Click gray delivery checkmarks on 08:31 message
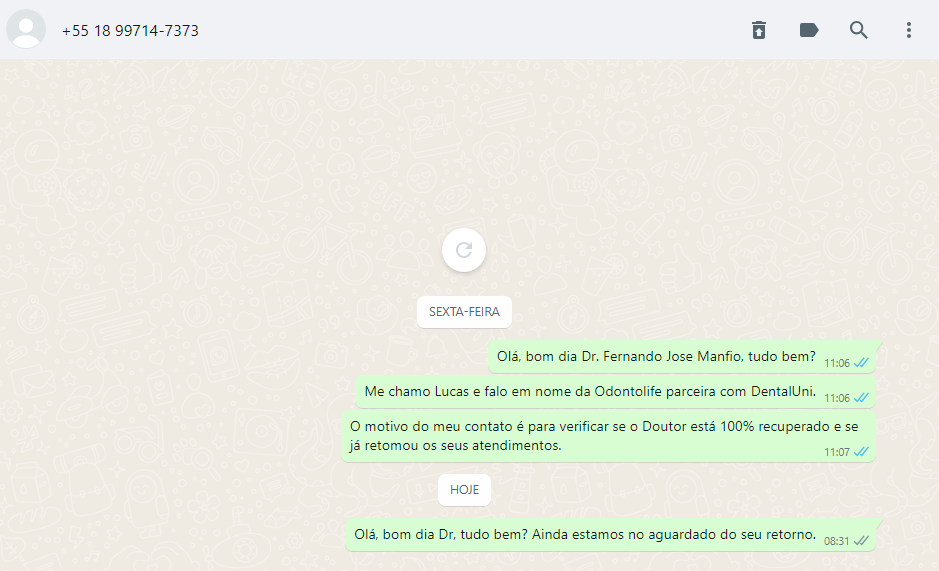 point(861,540)
